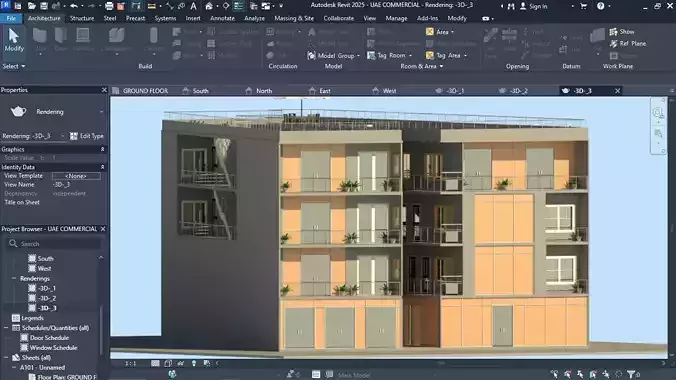Open Model Group dropdown arrow

(358, 56)
